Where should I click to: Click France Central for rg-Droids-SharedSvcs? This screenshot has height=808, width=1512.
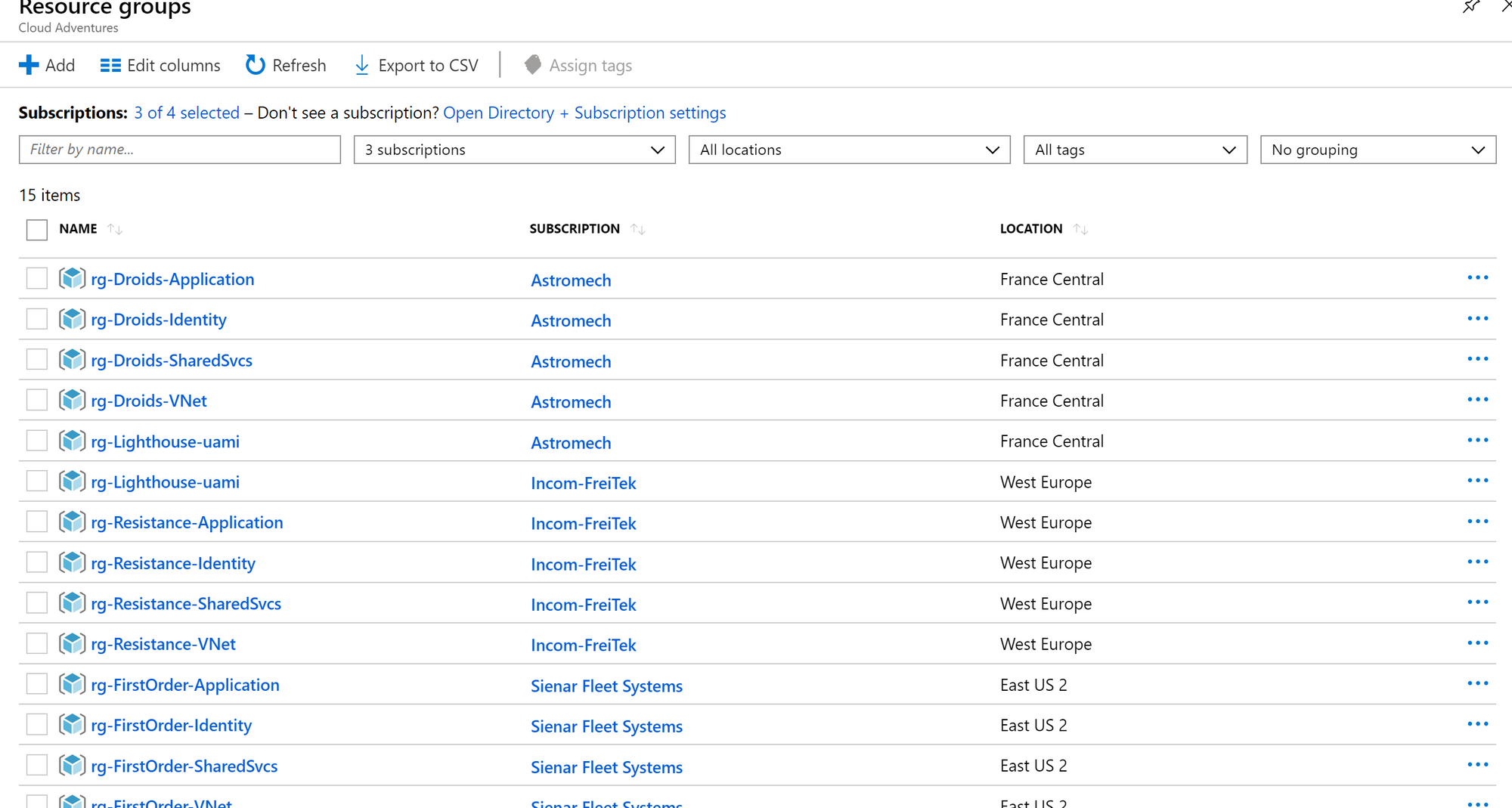coord(1052,361)
